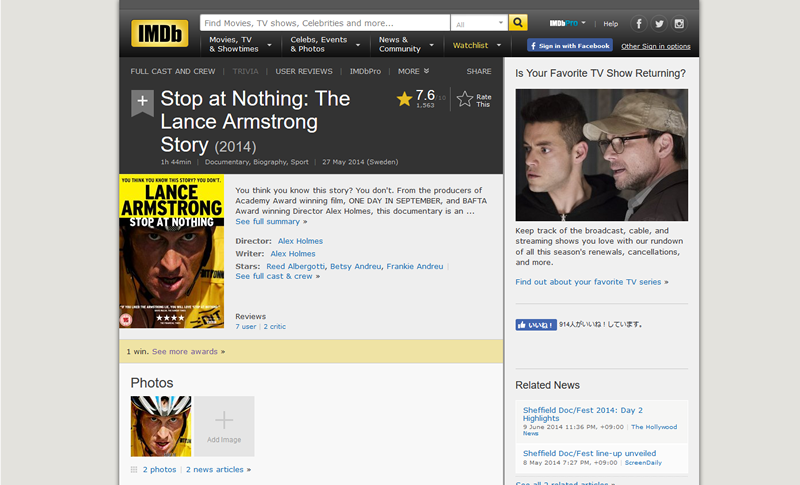Screen dimensions: 800x485
Task: Click the yellow search magnifier button
Action: [x=518, y=22]
